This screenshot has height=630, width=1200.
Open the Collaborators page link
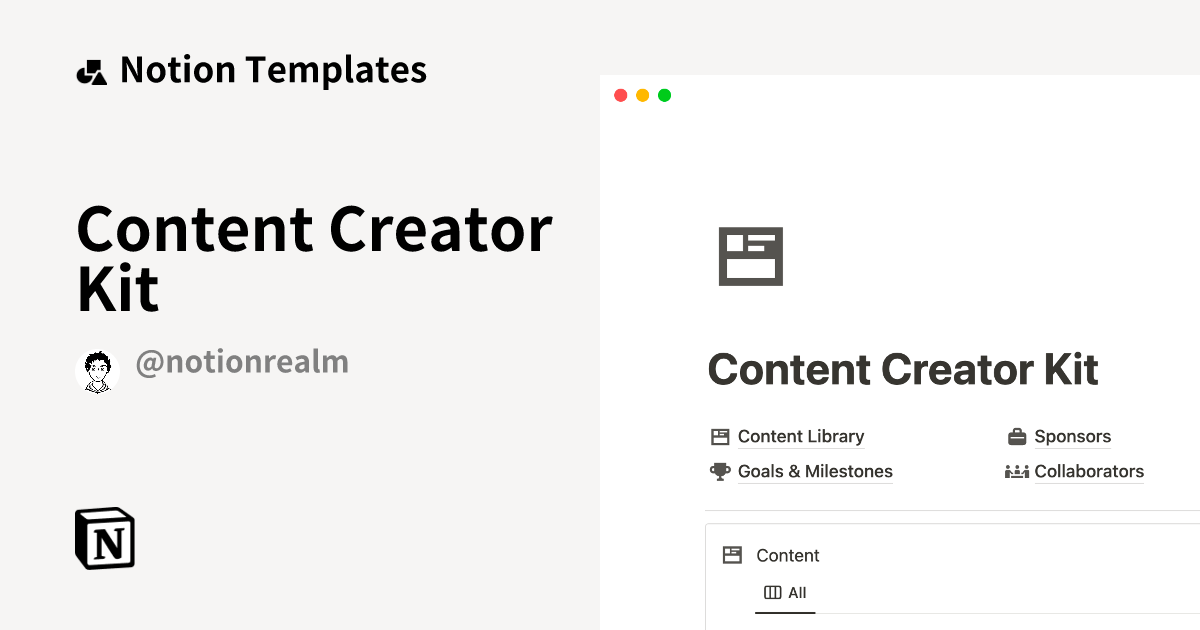pos(1088,471)
